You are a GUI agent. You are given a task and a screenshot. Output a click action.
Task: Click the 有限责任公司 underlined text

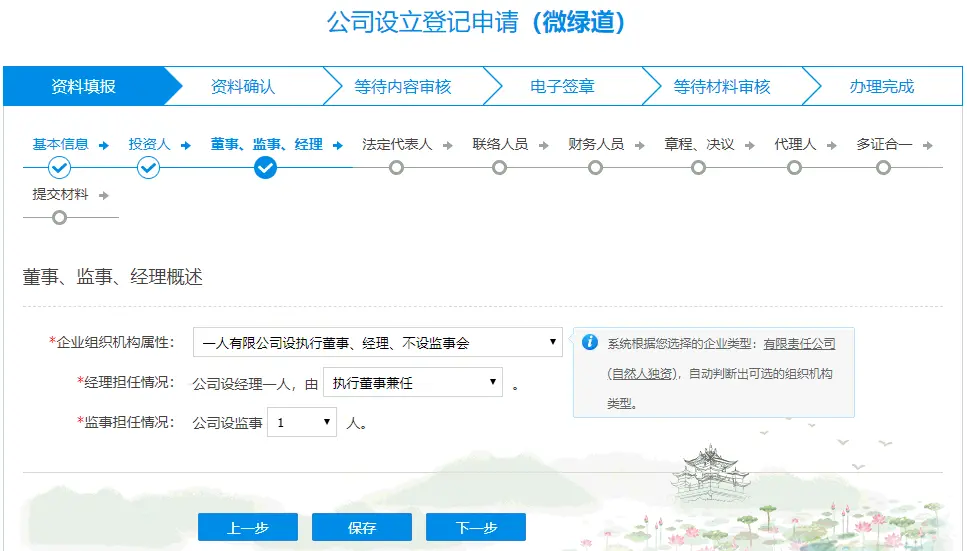(x=799, y=344)
